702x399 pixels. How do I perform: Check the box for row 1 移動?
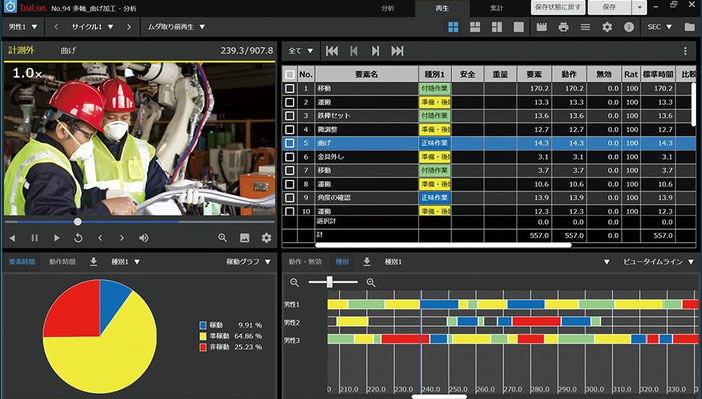(x=290, y=89)
